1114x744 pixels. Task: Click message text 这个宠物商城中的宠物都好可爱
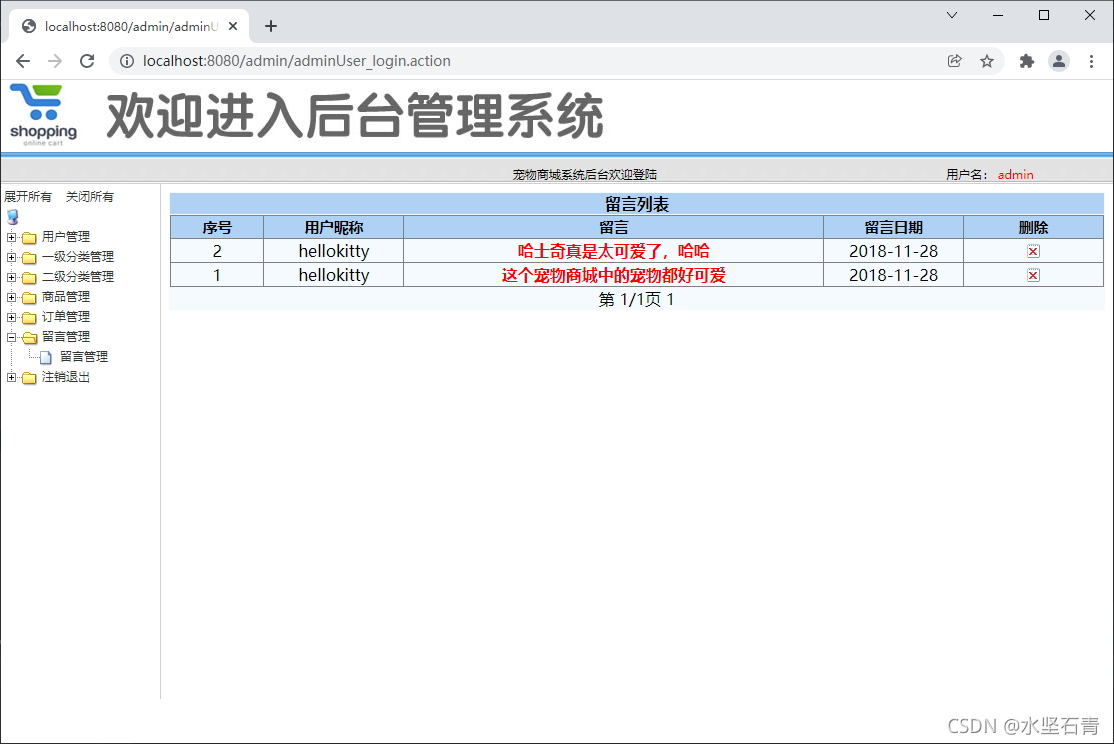(x=613, y=275)
